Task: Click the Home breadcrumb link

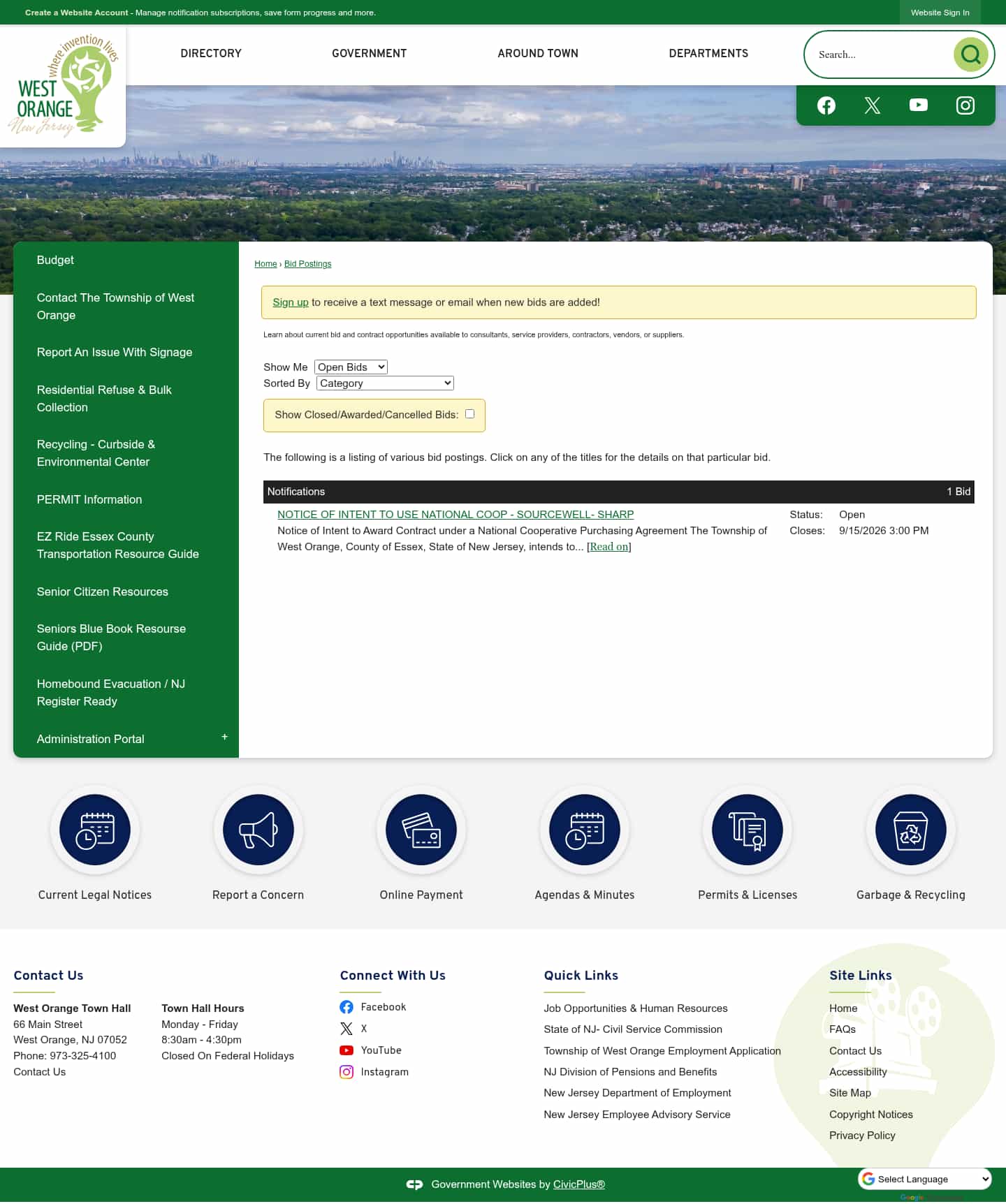Action: [x=265, y=264]
